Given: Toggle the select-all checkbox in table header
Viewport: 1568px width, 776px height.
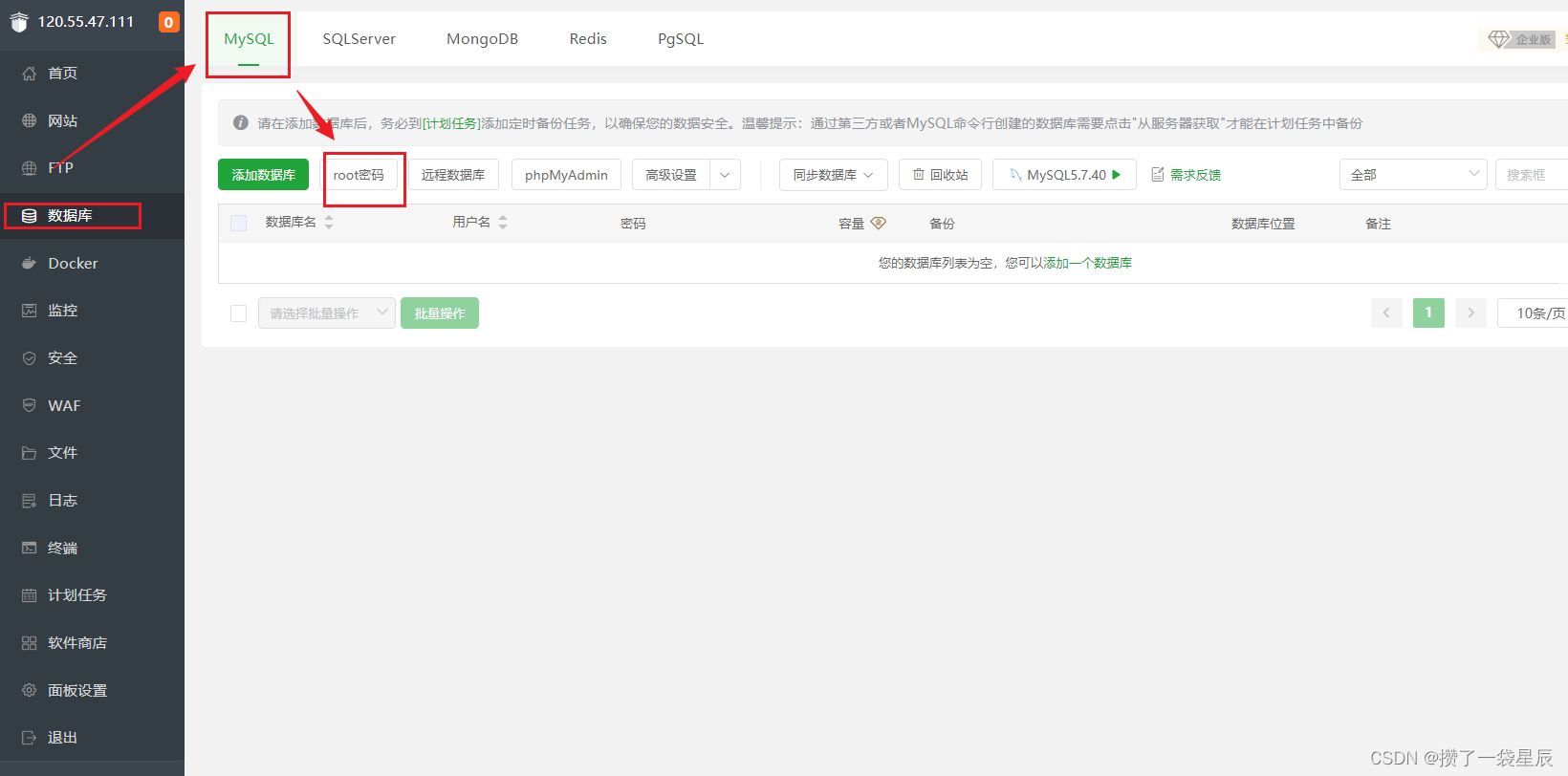Looking at the screenshot, I should (239, 223).
